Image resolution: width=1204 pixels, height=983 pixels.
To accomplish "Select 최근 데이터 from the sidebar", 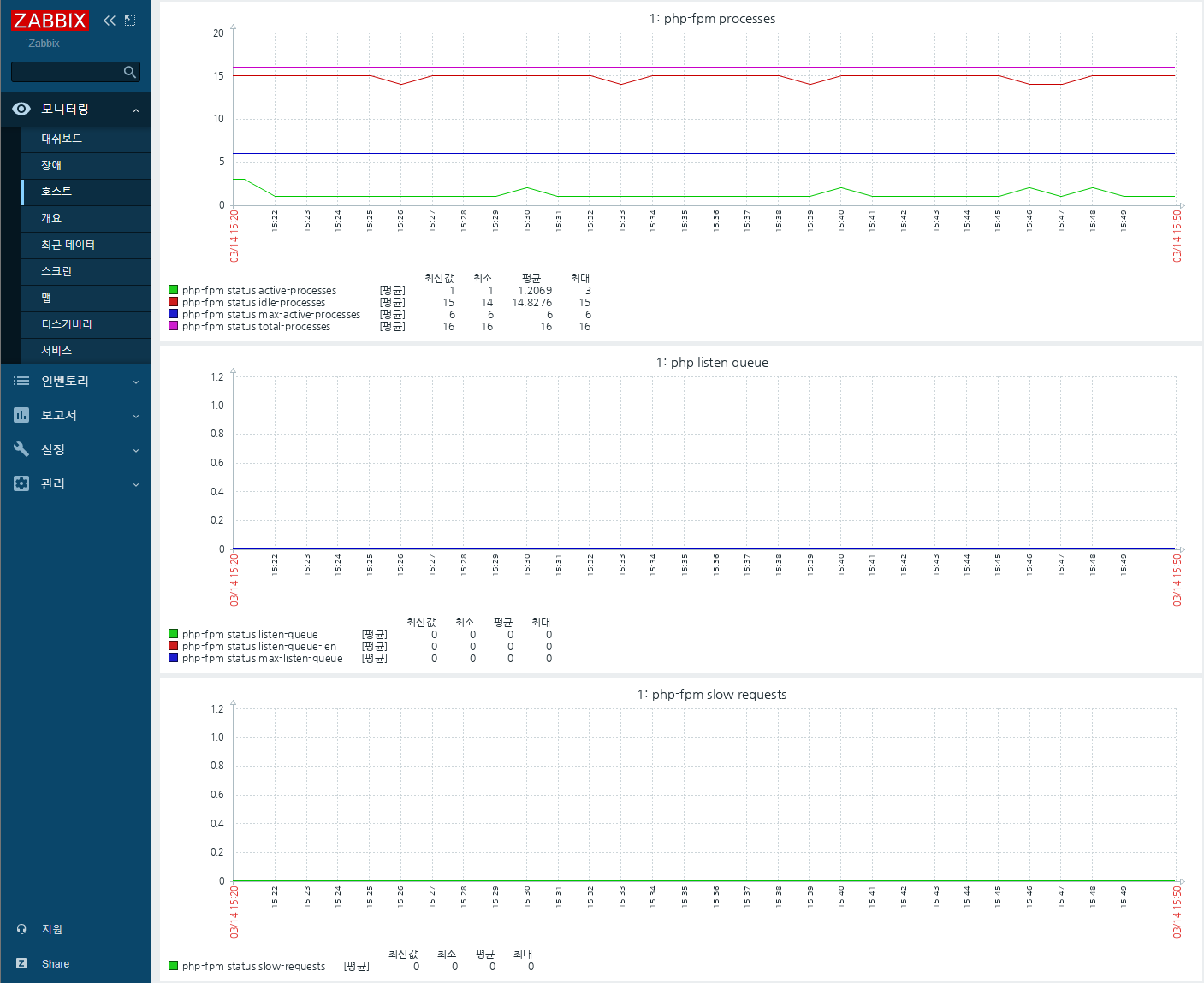I will tap(67, 245).
